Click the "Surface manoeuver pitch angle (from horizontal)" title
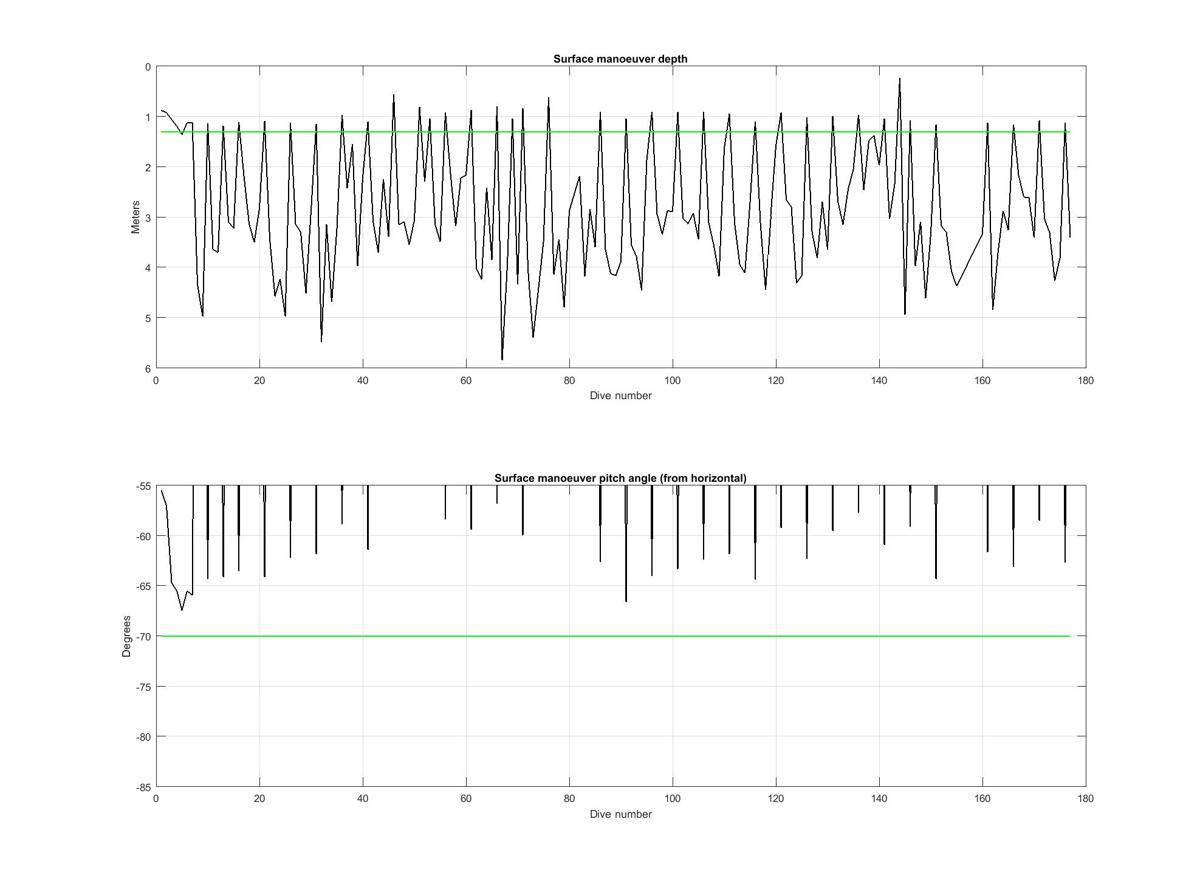This screenshot has width=1200, height=885. click(x=620, y=478)
